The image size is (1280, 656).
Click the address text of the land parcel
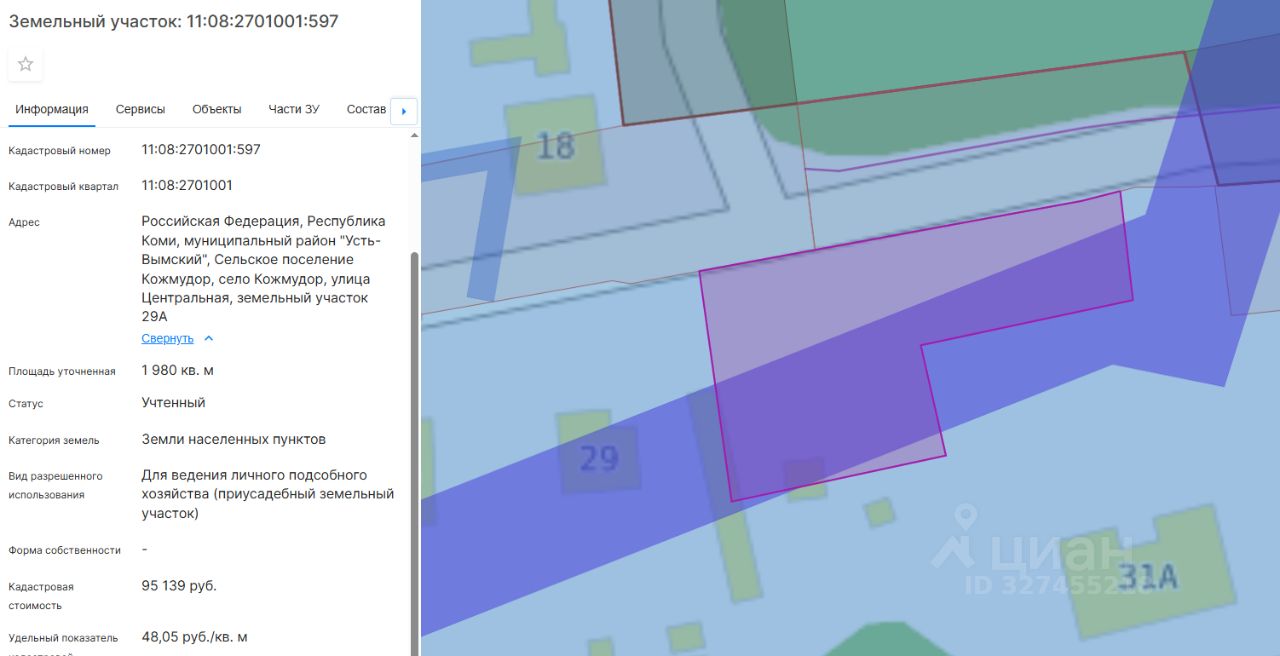(264, 269)
